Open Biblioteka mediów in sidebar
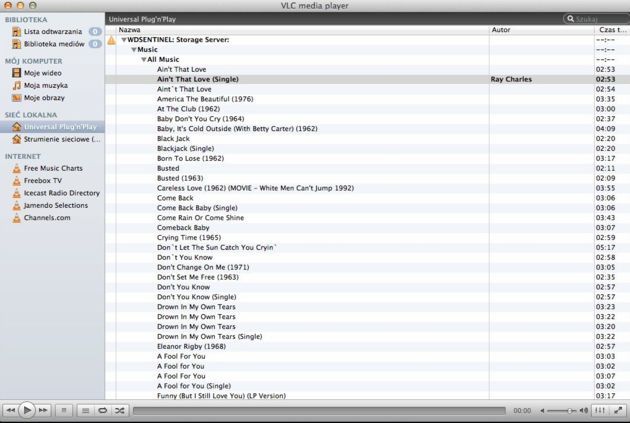Screen dimensions: 630x423 coord(54,44)
